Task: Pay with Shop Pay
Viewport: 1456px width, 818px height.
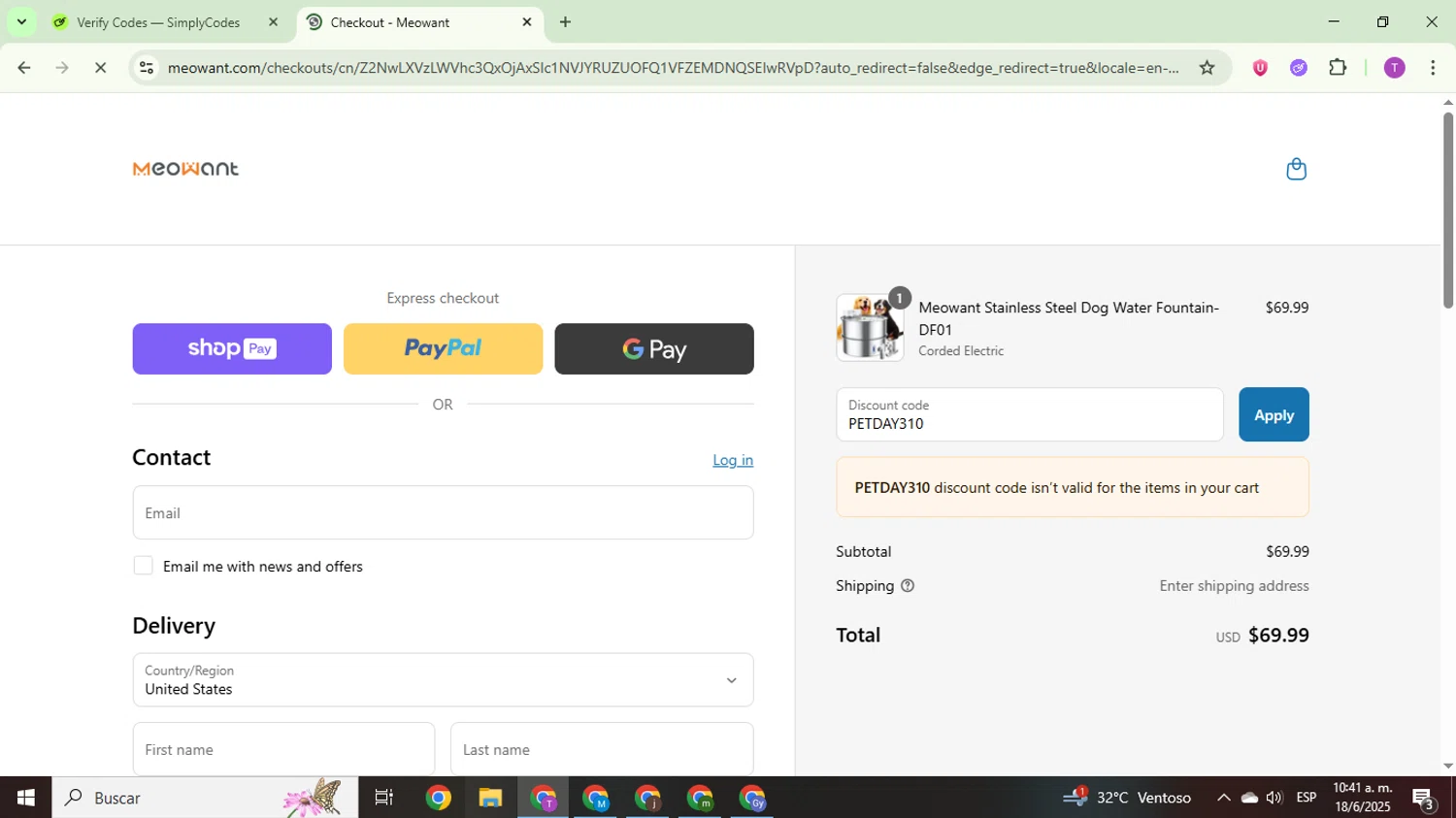Action: pos(232,348)
